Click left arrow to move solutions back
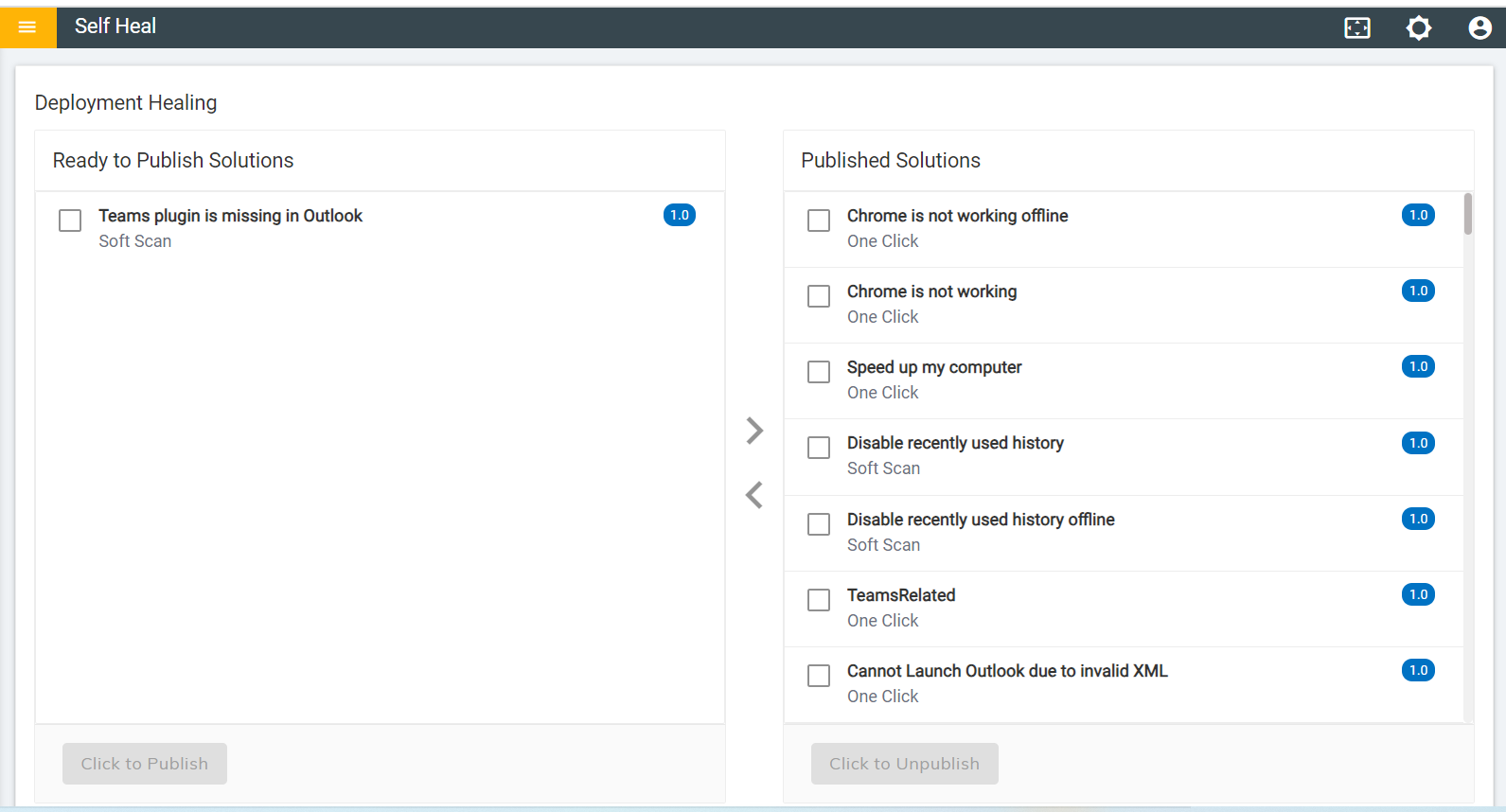The width and height of the screenshot is (1506, 812). click(x=754, y=495)
